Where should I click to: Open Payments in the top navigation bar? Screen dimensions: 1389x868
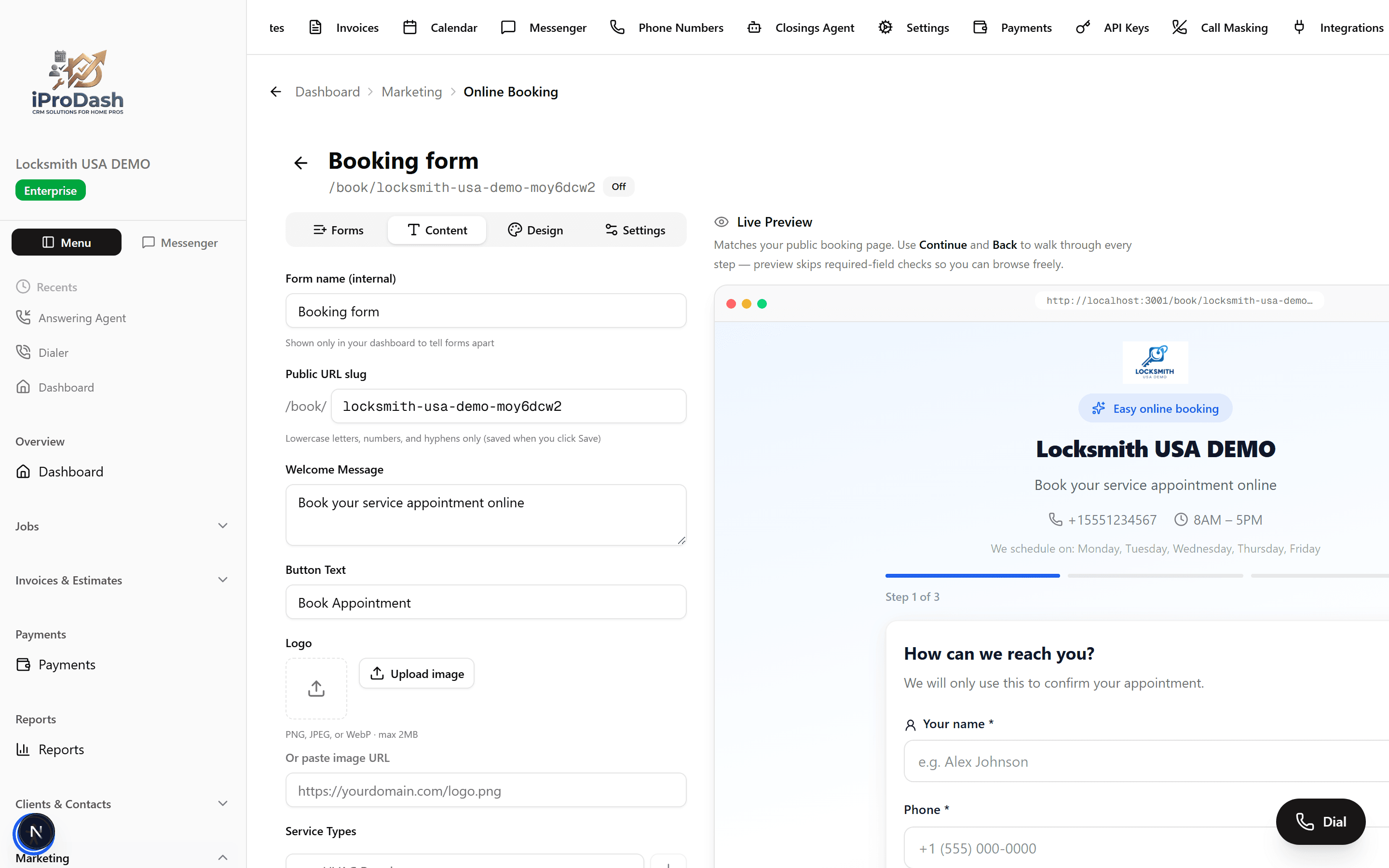coord(1012,27)
